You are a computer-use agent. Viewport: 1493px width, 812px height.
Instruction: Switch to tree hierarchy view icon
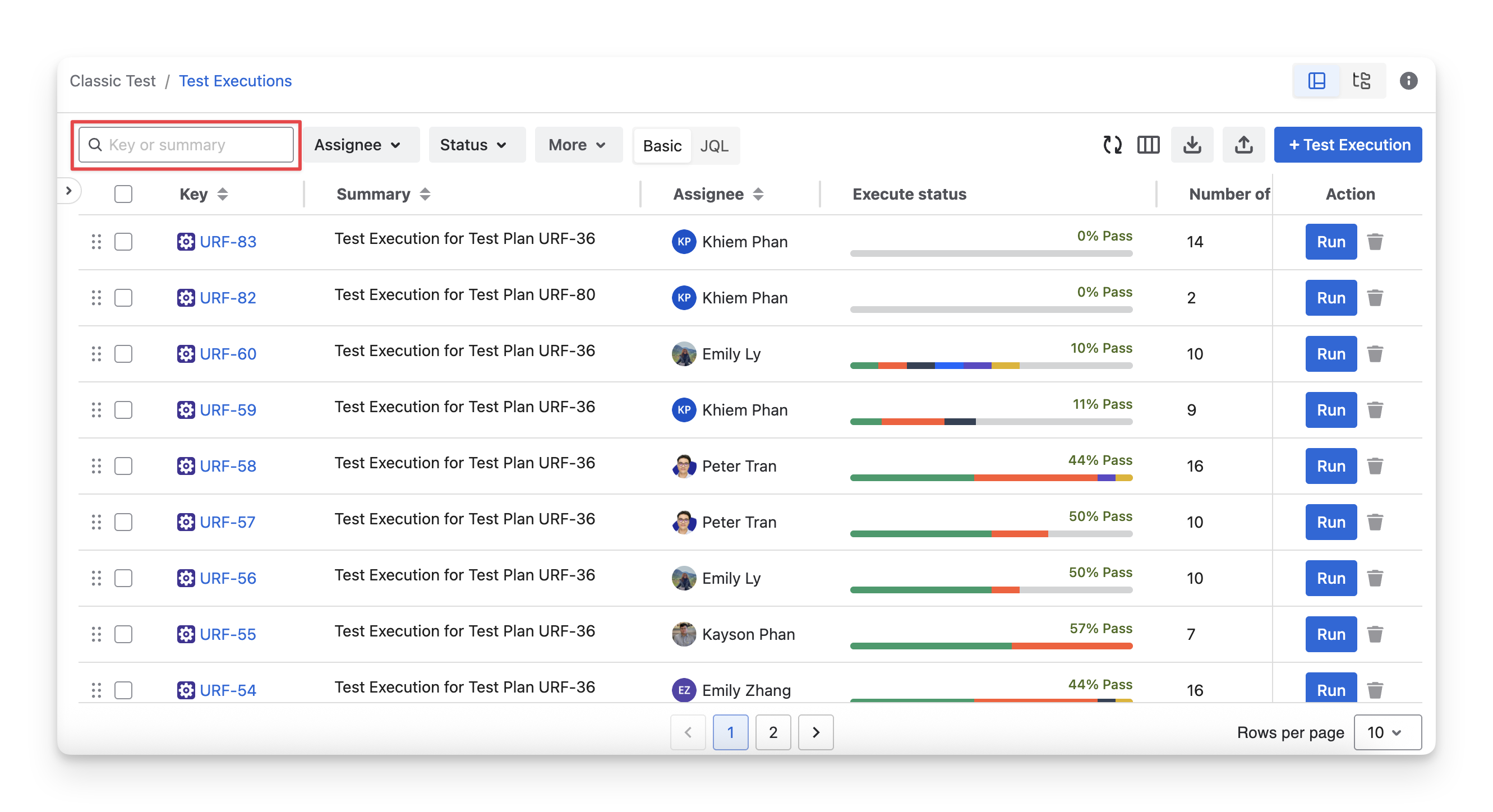click(1361, 81)
